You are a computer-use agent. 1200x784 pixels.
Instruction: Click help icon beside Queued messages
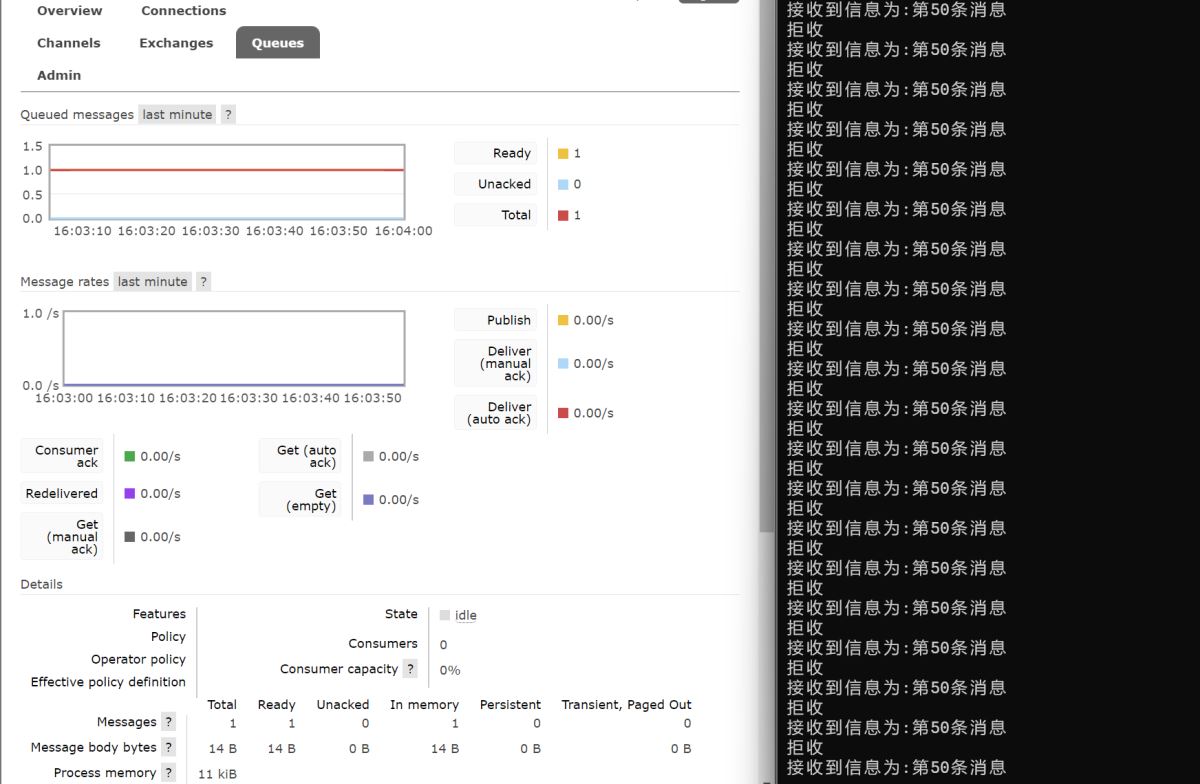[x=228, y=115]
